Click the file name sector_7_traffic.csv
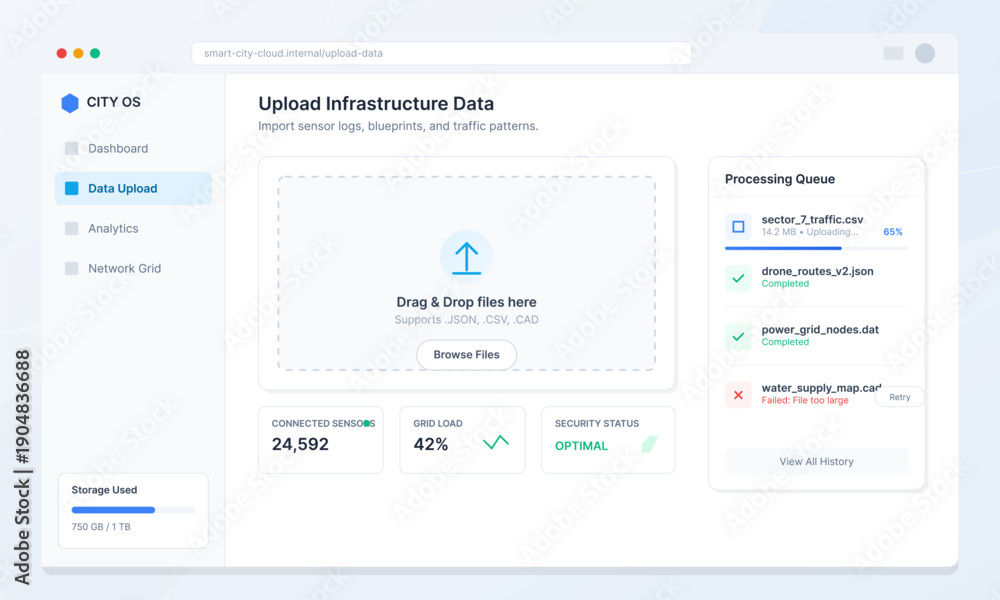This screenshot has height=600, width=1000. point(812,219)
